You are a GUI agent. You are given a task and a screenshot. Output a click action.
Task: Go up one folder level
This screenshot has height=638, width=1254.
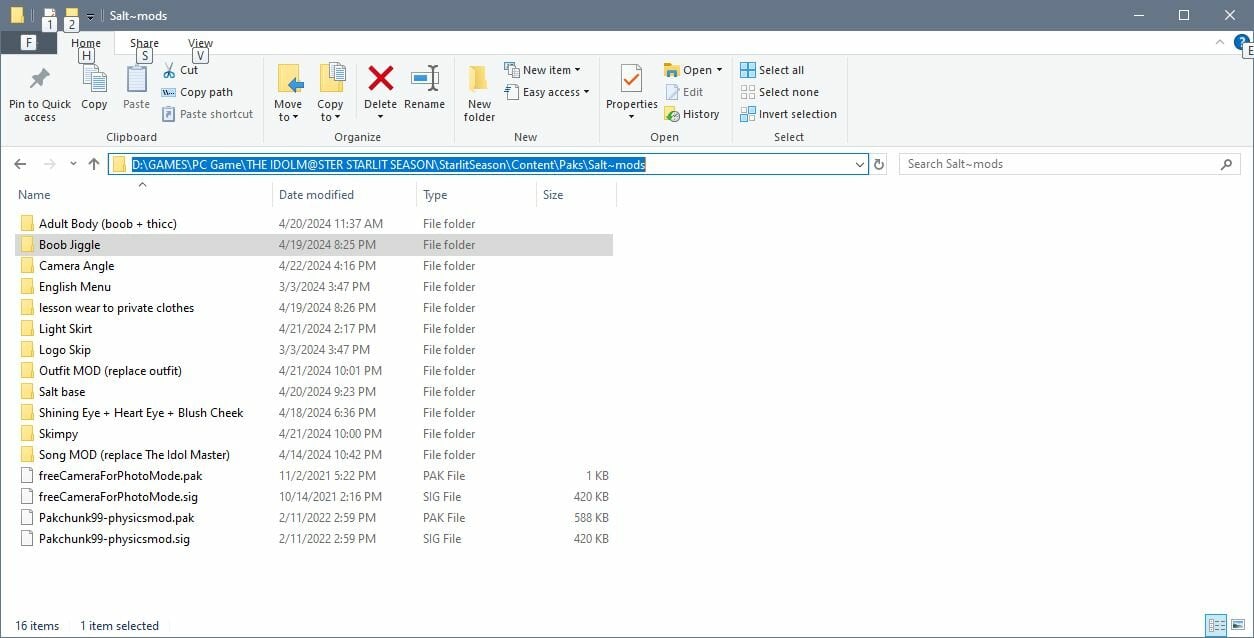point(94,164)
